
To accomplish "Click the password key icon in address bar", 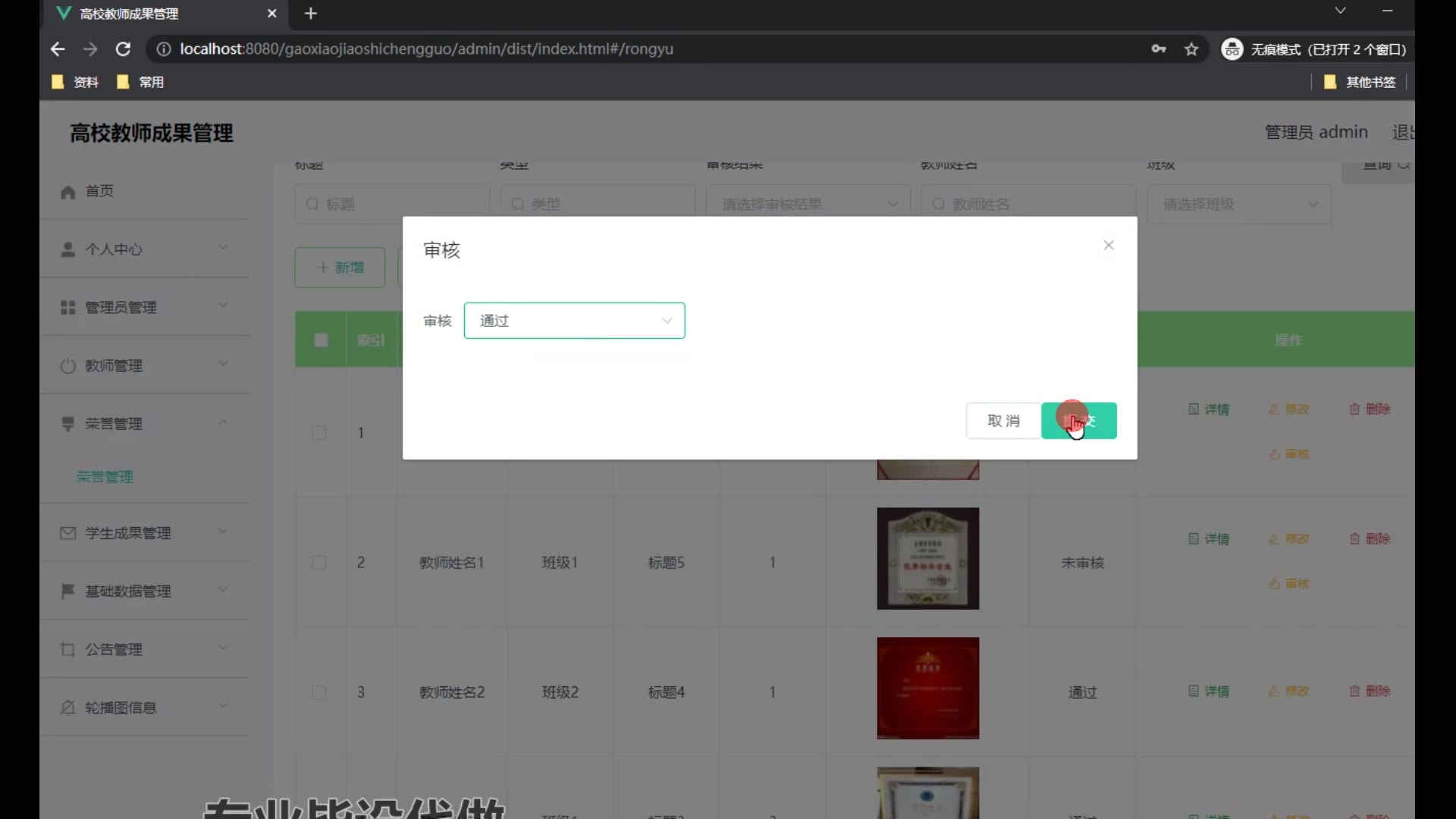I will pos(1159,49).
